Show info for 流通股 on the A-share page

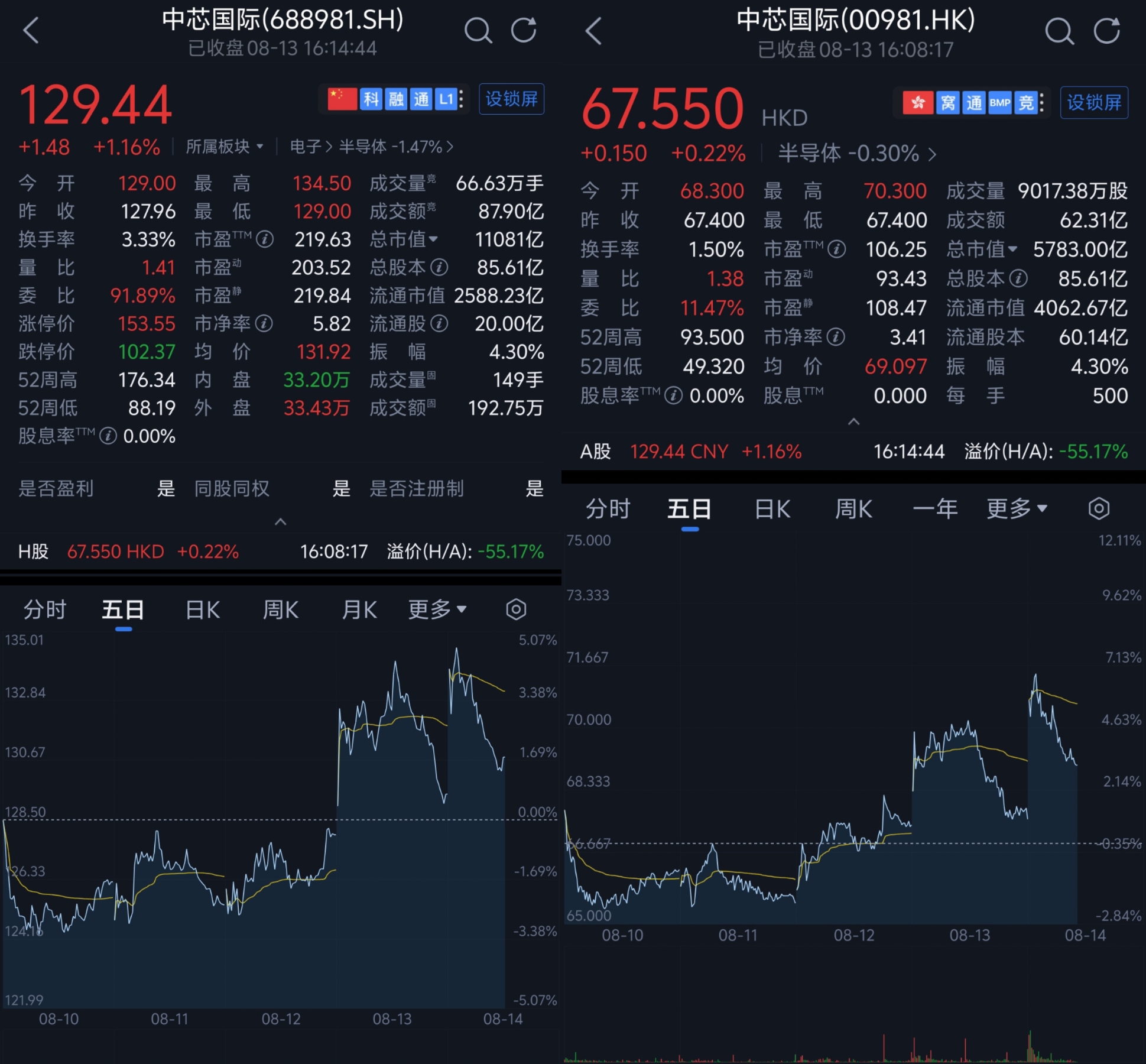point(439,323)
